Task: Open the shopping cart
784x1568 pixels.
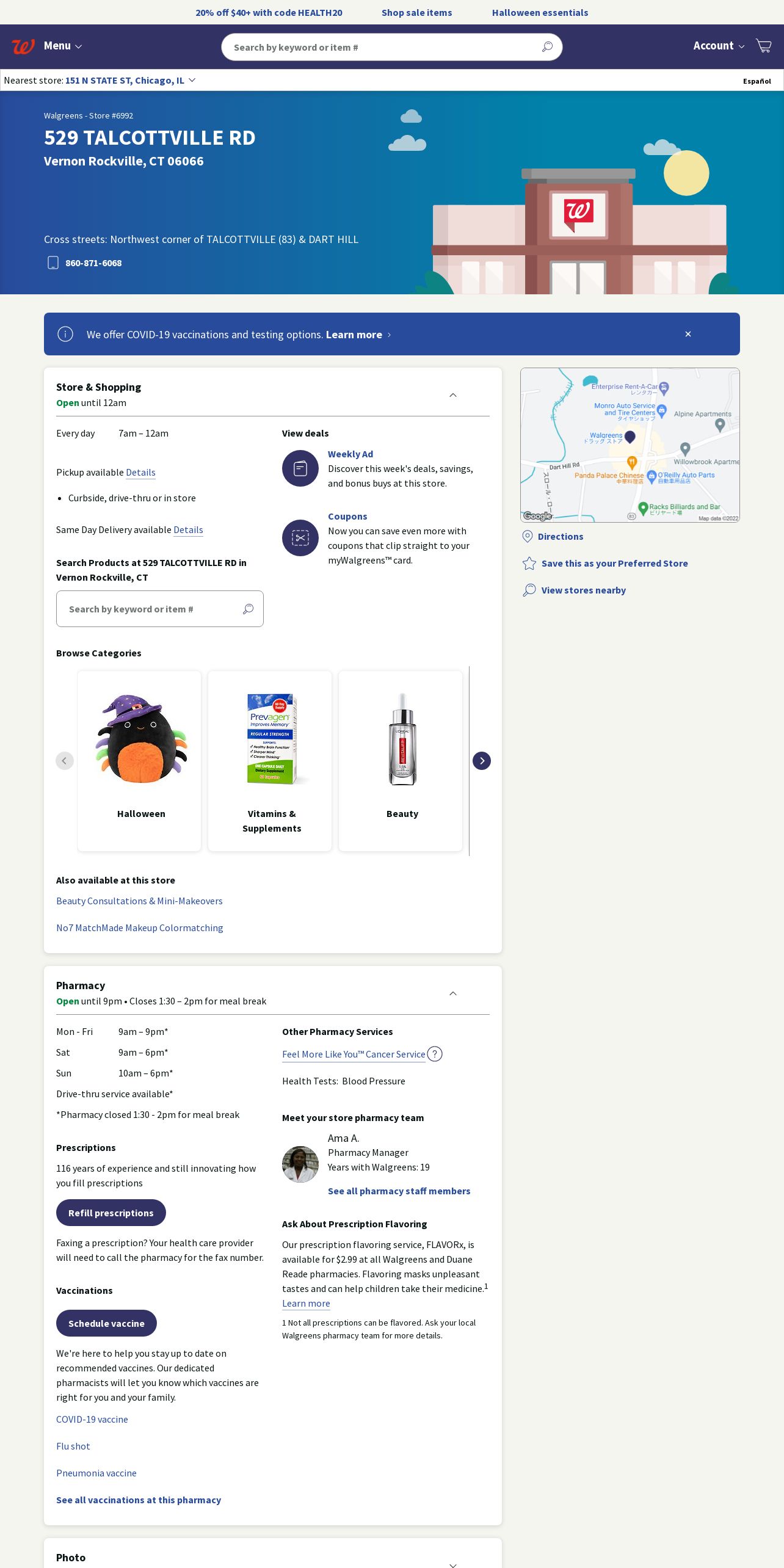Action: (x=763, y=46)
